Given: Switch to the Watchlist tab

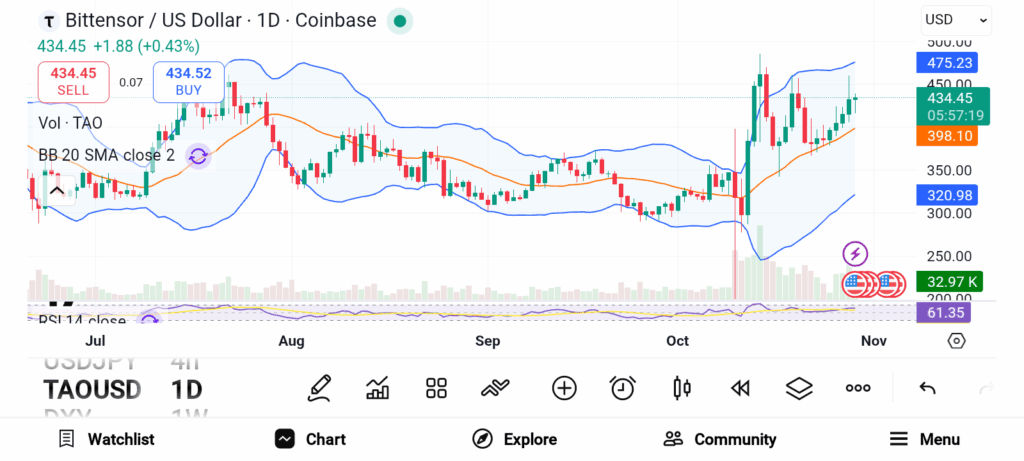Looking at the screenshot, I should (x=106, y=439).
